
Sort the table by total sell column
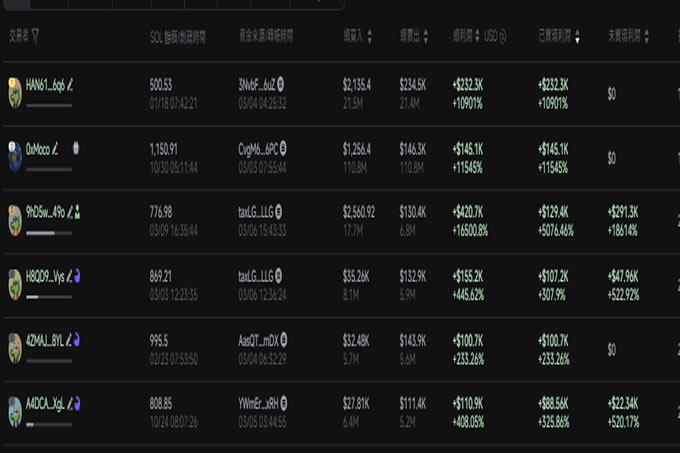(x=426, y=36)
